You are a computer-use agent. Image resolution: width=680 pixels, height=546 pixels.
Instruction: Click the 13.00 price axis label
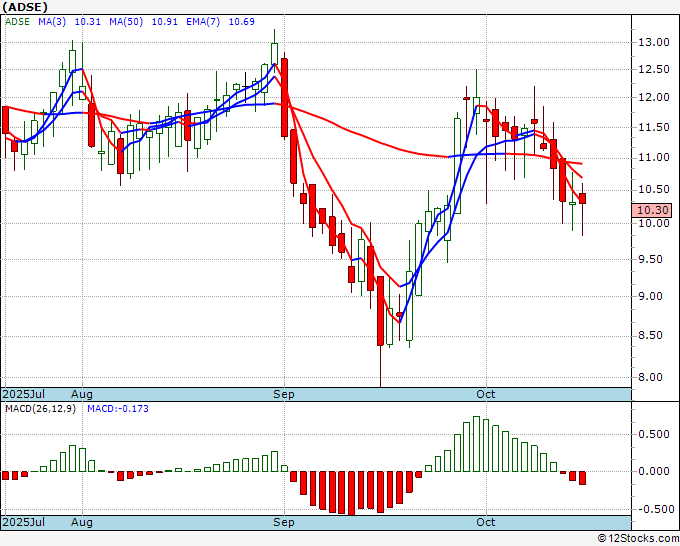tap(654, 42)
